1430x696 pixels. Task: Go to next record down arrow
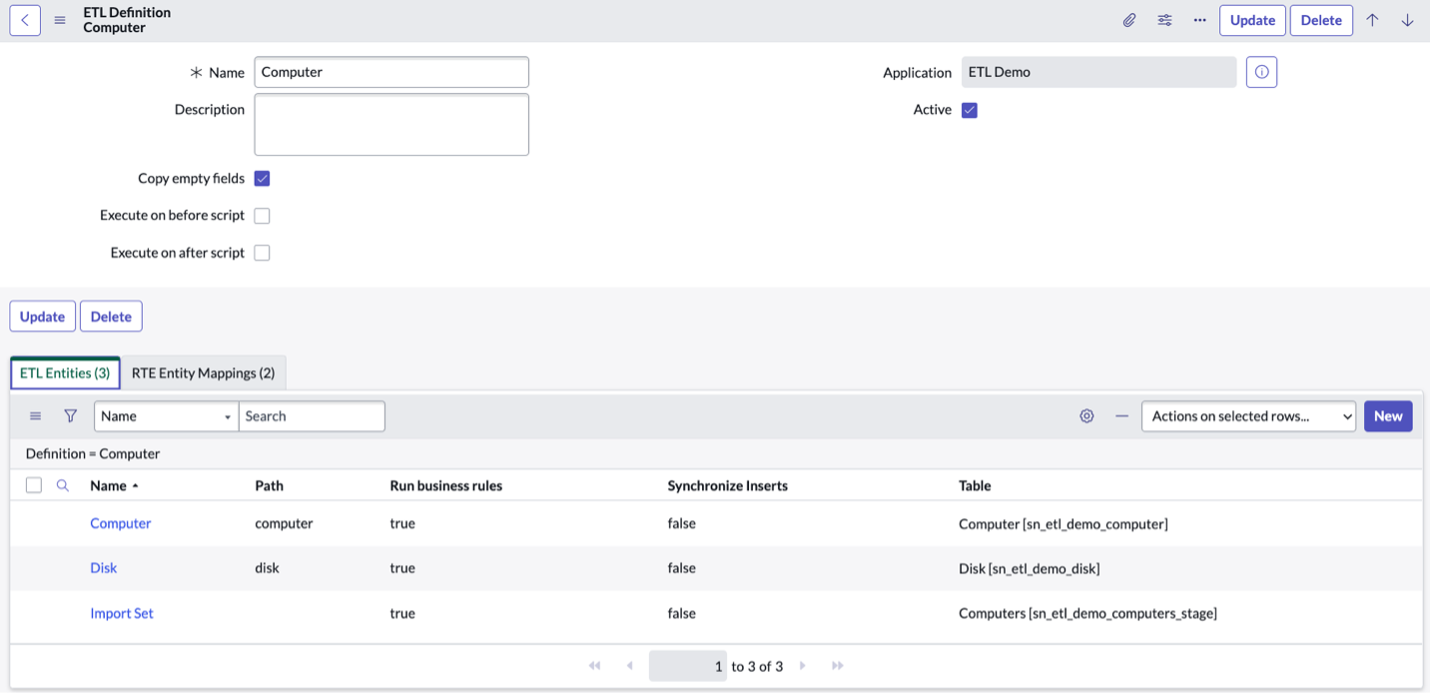tap(1407, 20)
